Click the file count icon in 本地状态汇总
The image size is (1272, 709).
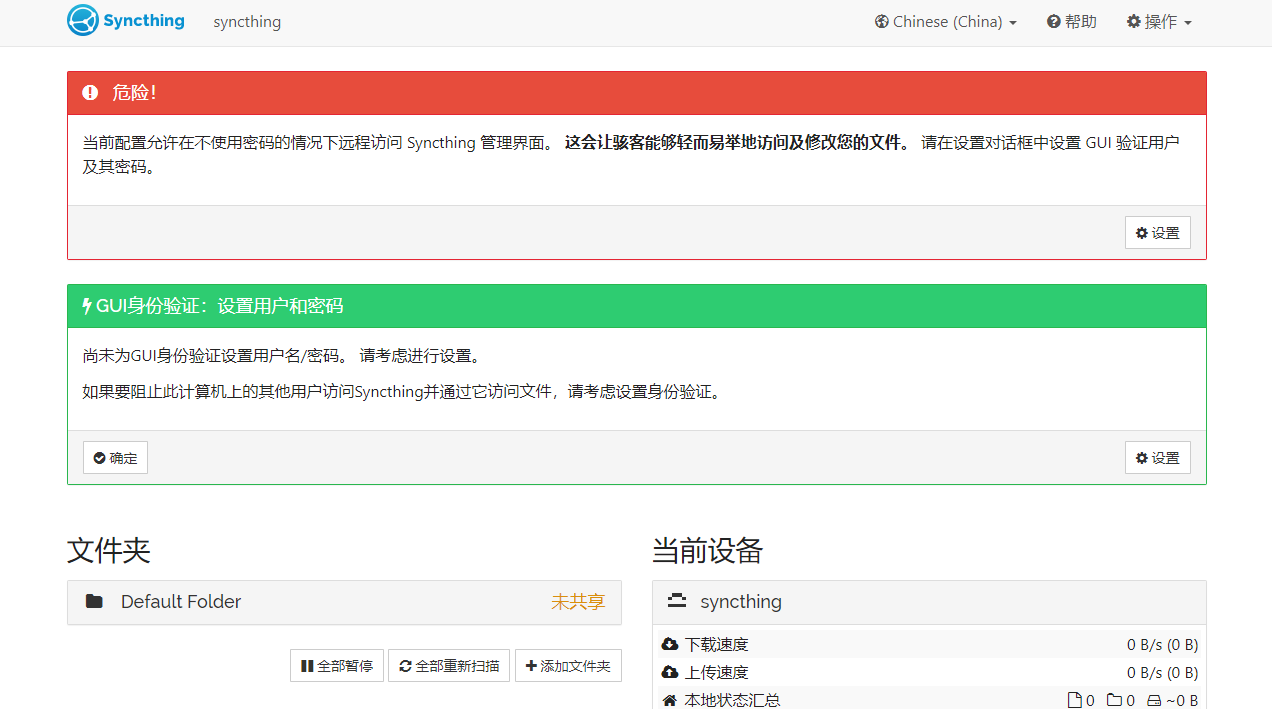(1075, 701)
